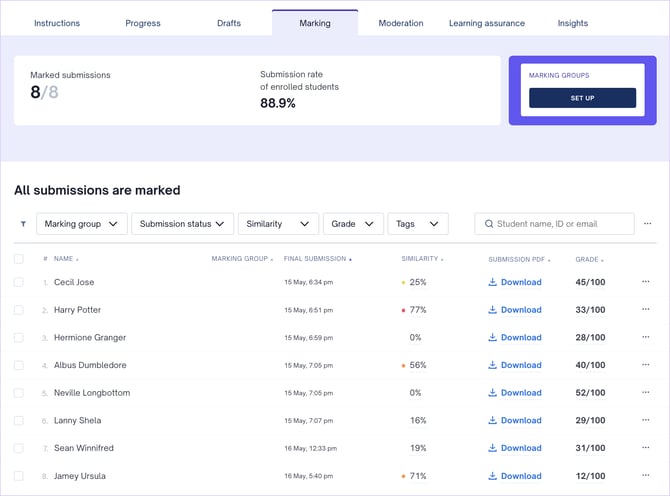
Task: Go to the Insights tab
Action: tap(573, 23)
